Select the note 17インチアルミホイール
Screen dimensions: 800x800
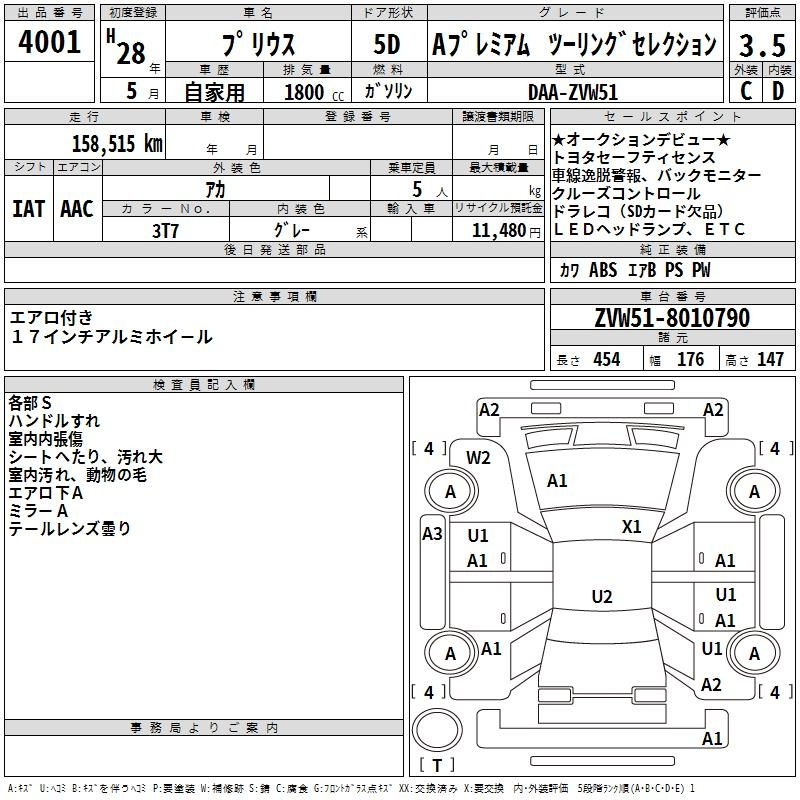[x=111, y=336]
